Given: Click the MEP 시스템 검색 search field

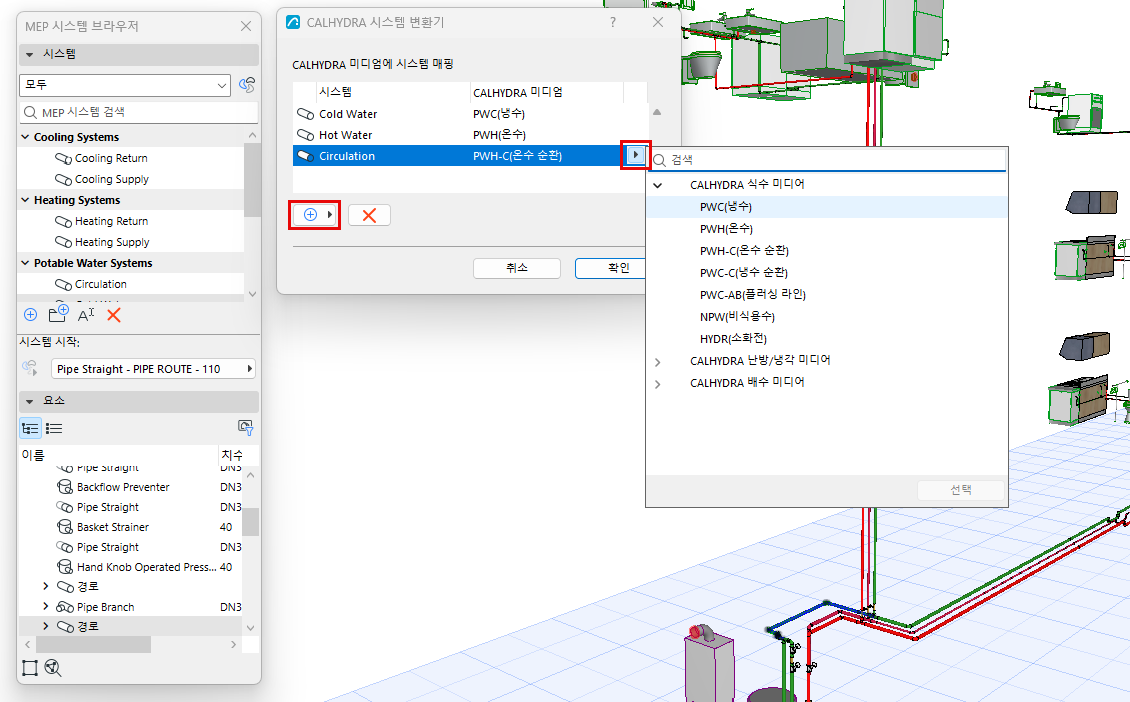Looking at the screenshot, I should [138, 112].
